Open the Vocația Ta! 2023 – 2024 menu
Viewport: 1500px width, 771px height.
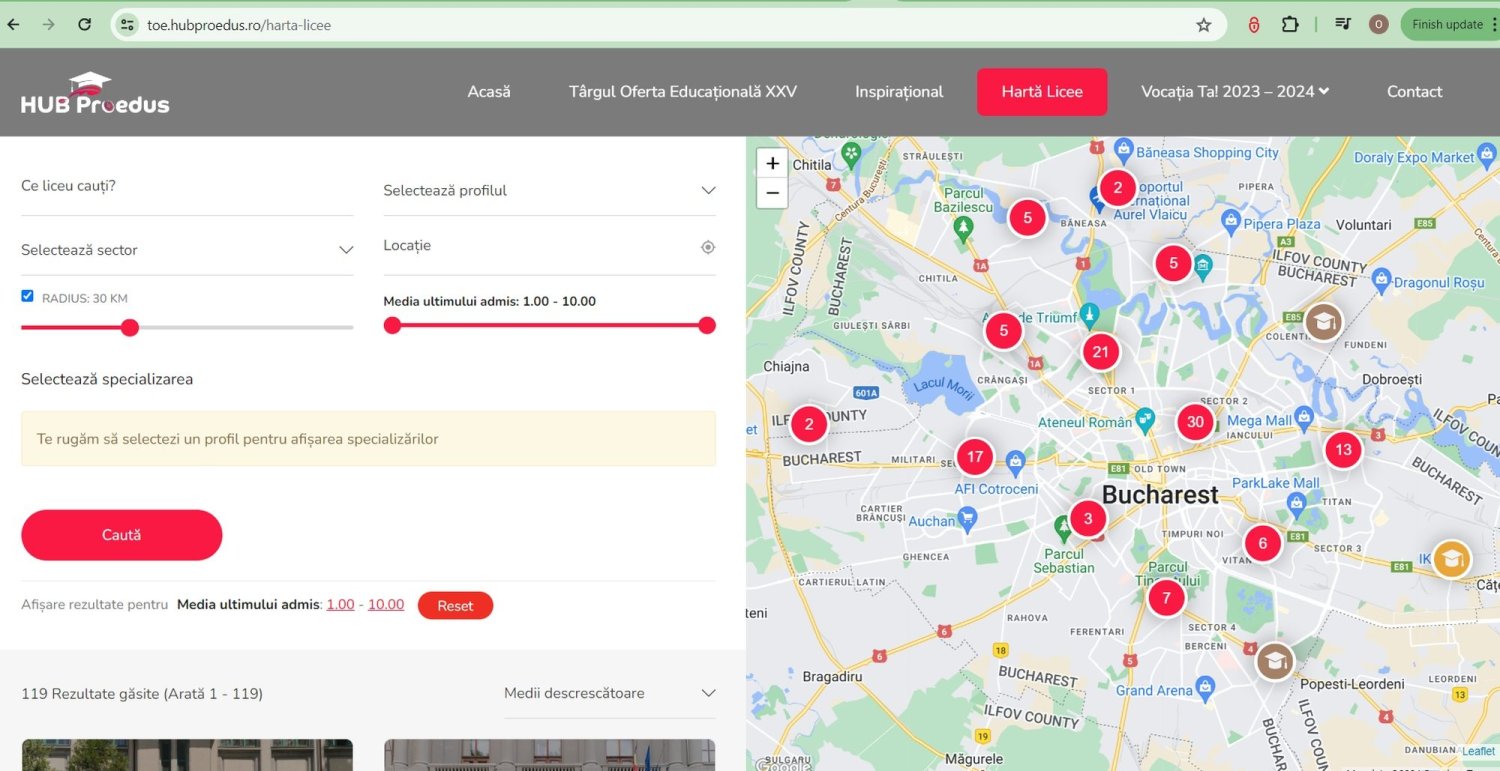(1235, 92)
